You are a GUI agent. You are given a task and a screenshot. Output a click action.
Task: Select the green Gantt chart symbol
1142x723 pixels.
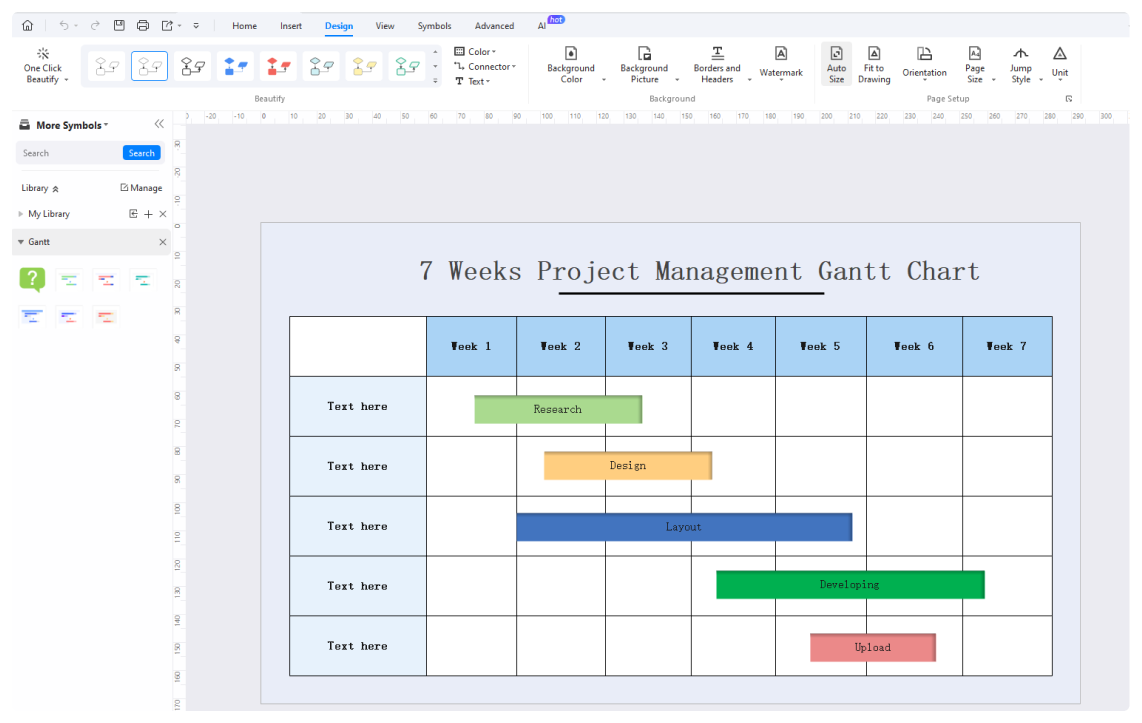(69, 280)
